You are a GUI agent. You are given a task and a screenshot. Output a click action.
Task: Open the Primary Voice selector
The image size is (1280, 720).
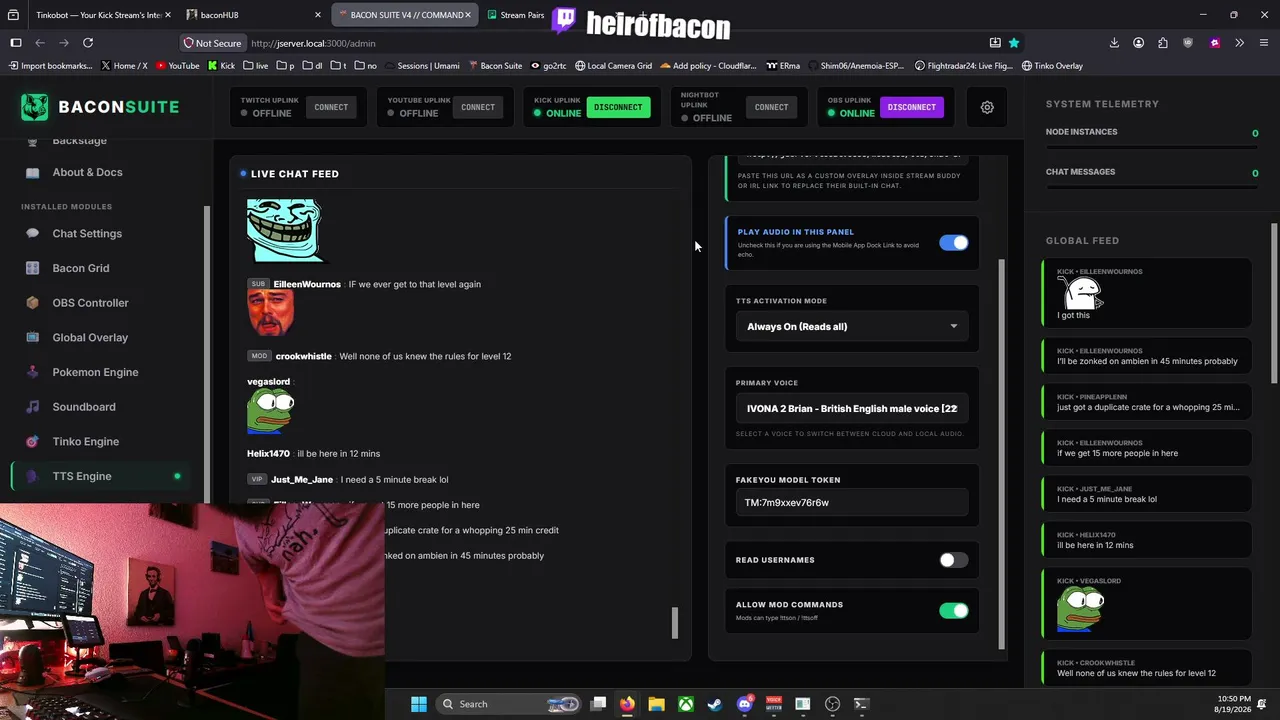coord(852,409)
